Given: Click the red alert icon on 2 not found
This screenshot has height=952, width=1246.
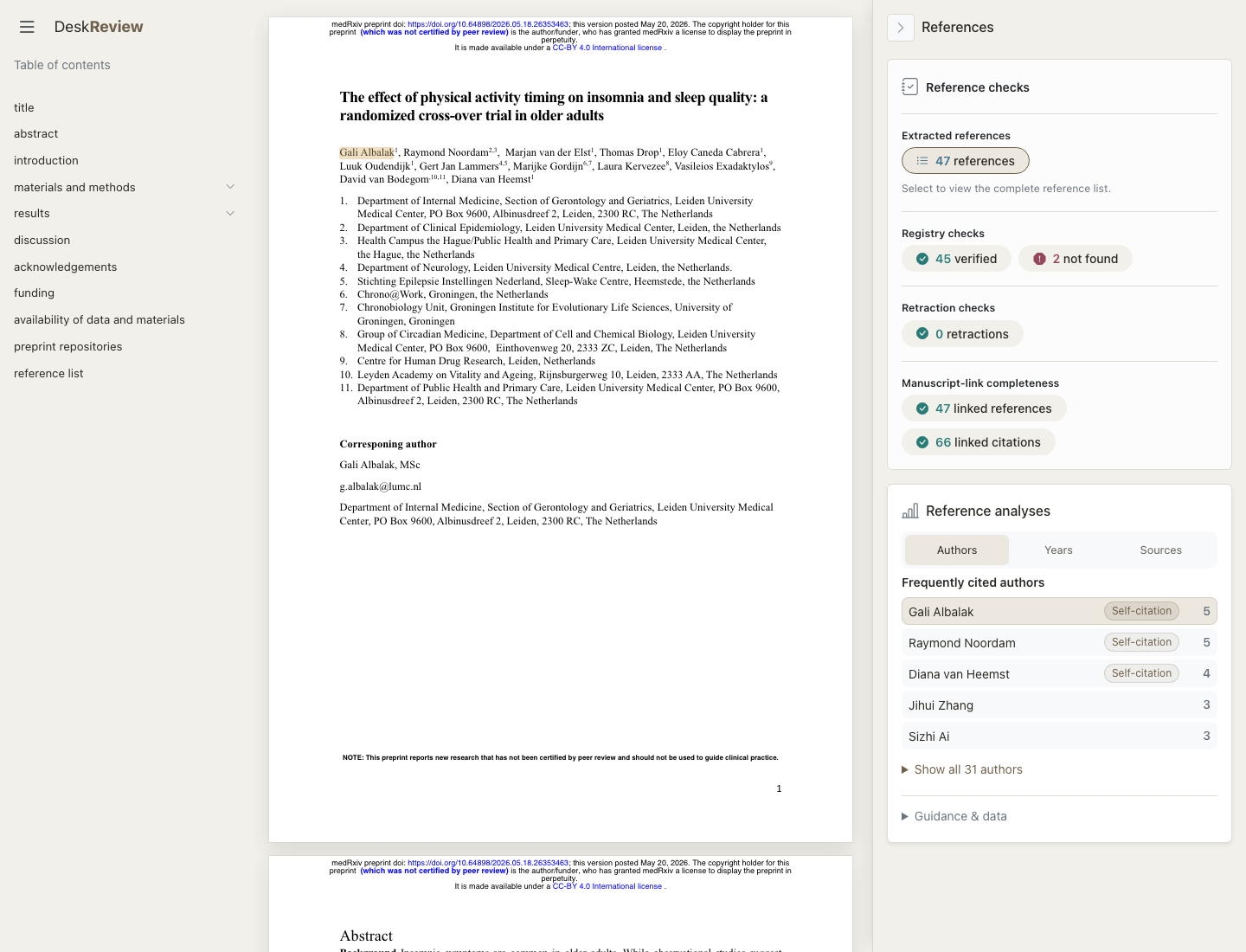Looking at the screenshot, I should pos(1039,259).
